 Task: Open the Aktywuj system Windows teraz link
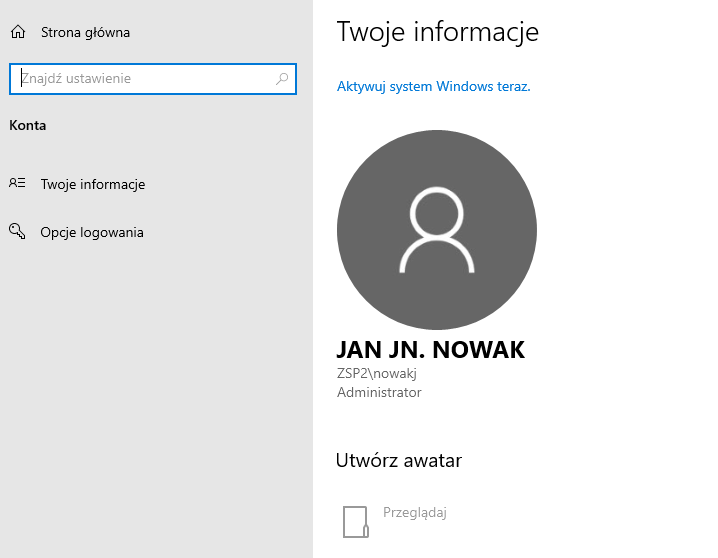(433, 87)
